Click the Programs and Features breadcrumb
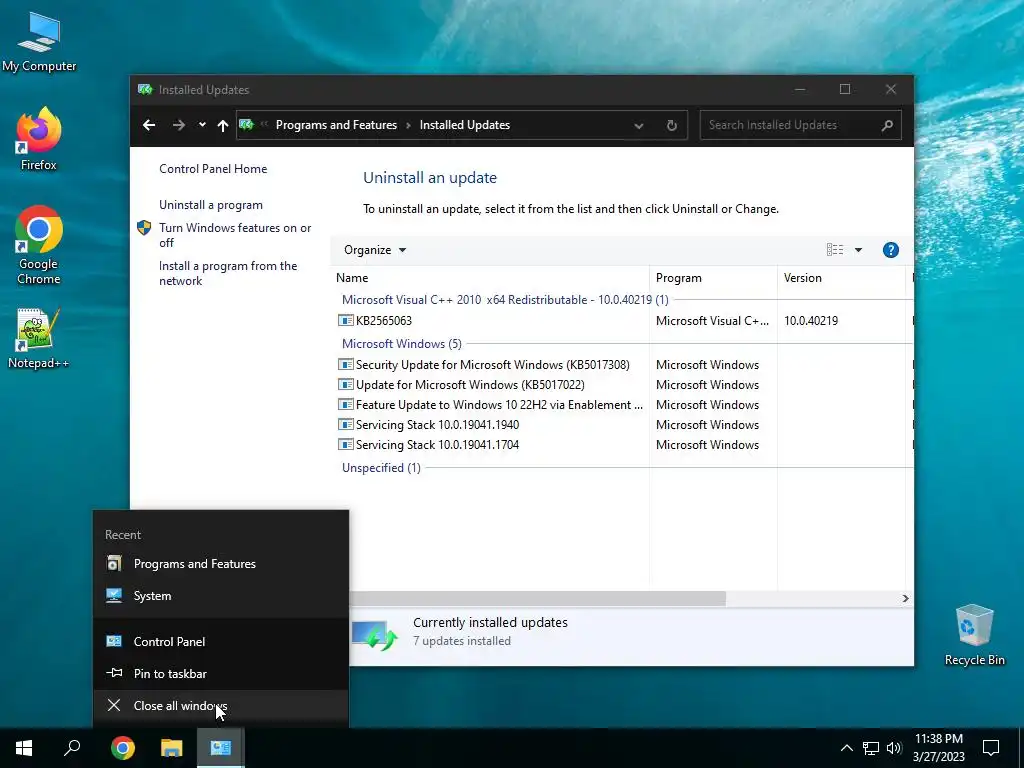1024x768 pixels. click(336, 125)
